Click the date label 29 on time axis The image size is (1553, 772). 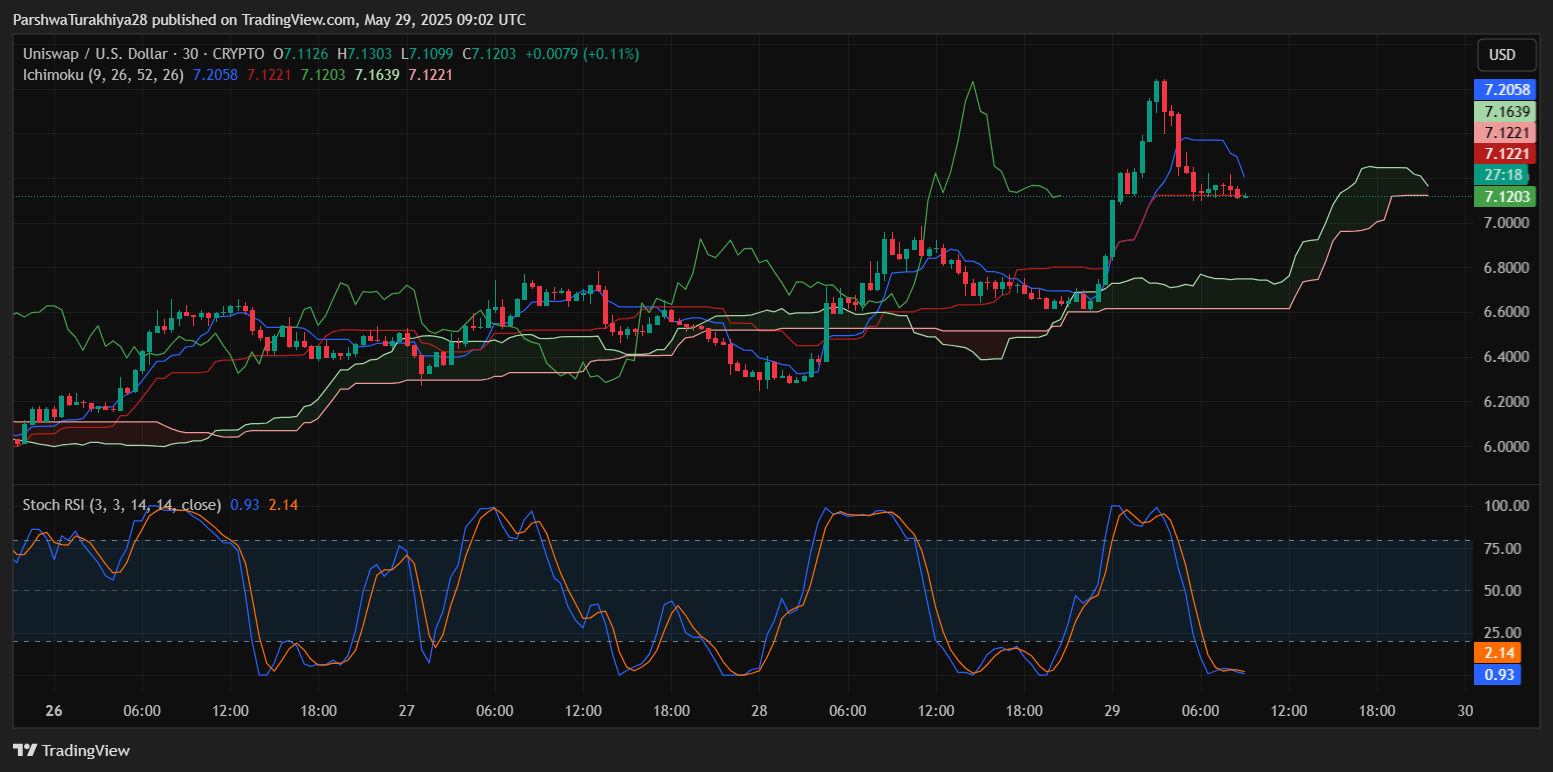pyautogui.click(x=1112, y=711)
